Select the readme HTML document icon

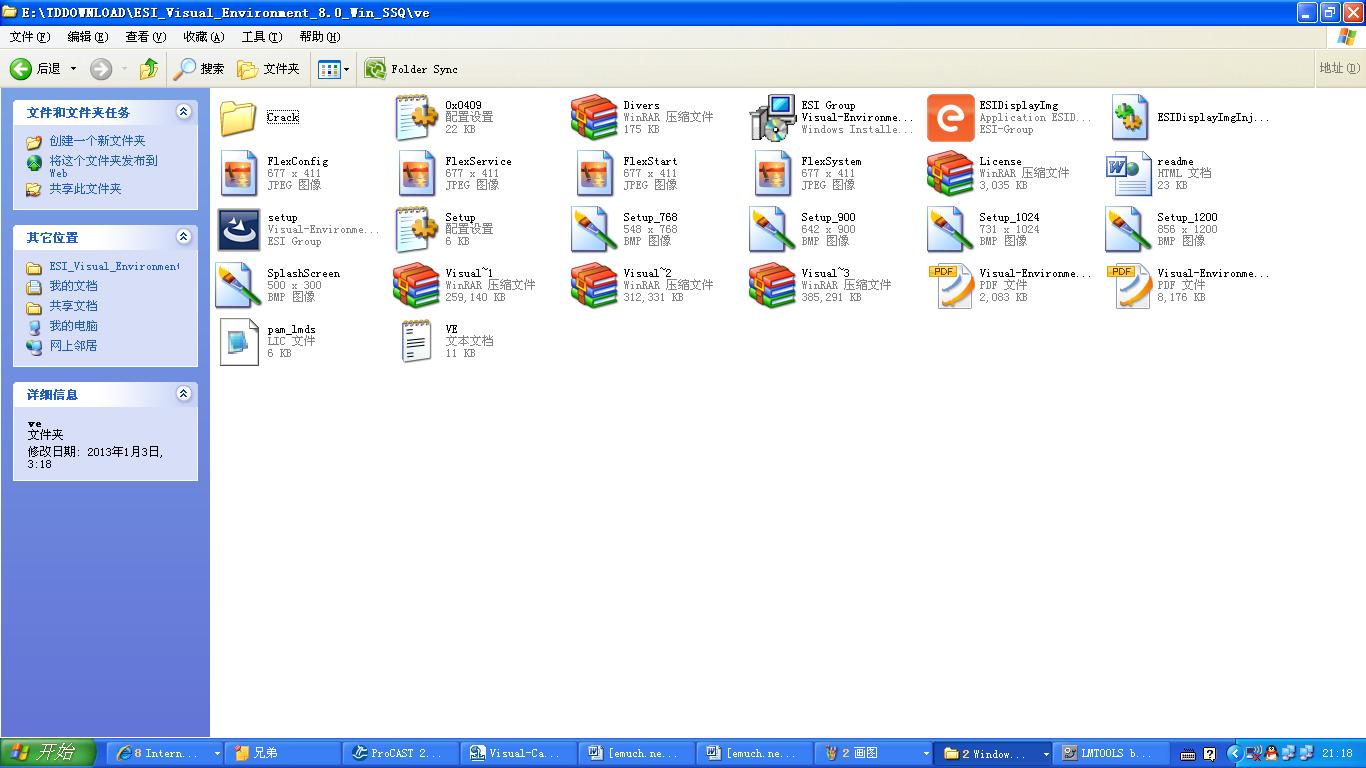pyautogui.click(x=1129, y=174)
